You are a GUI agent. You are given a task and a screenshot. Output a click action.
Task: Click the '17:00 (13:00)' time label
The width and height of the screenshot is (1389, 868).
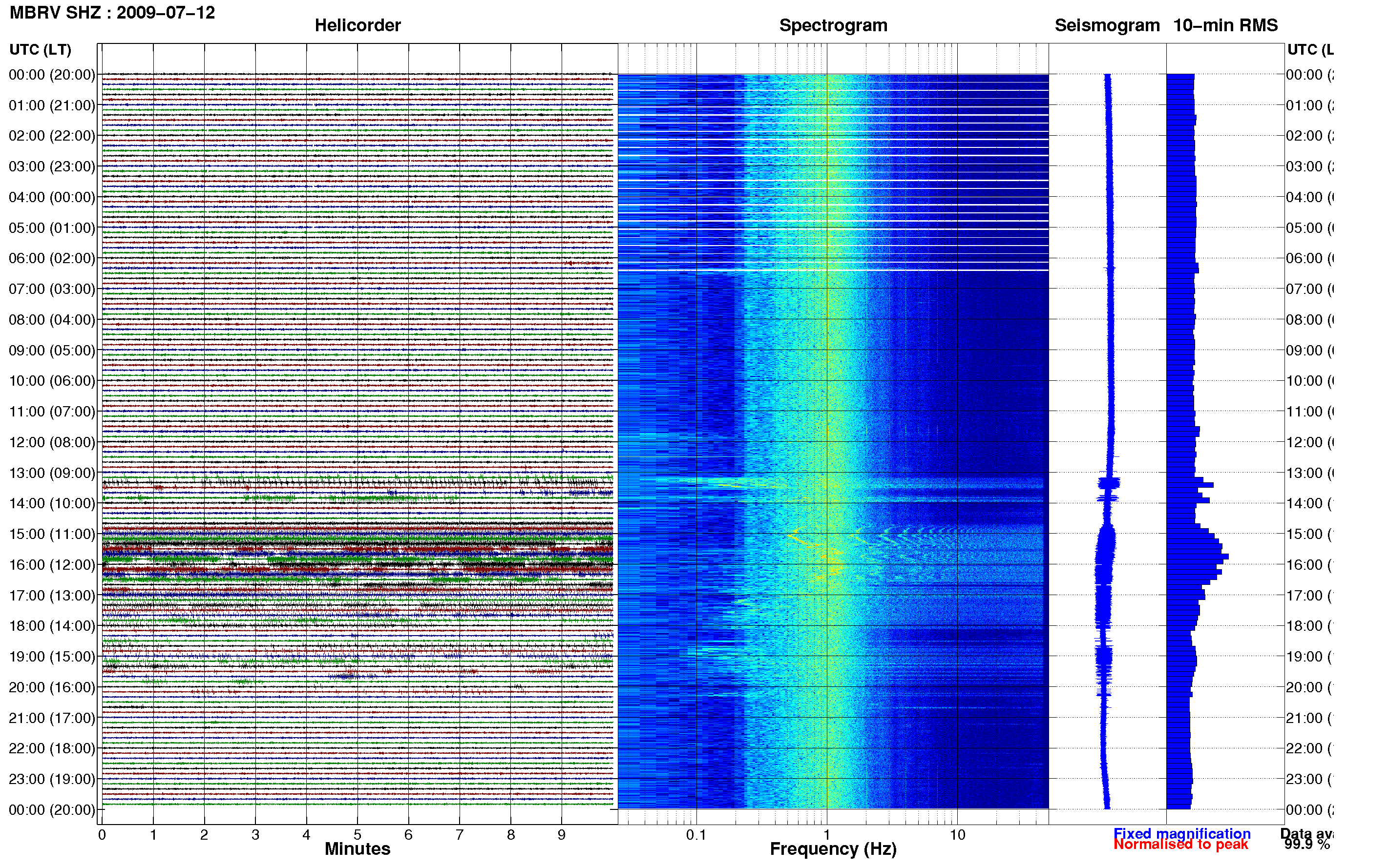(52, 595)
